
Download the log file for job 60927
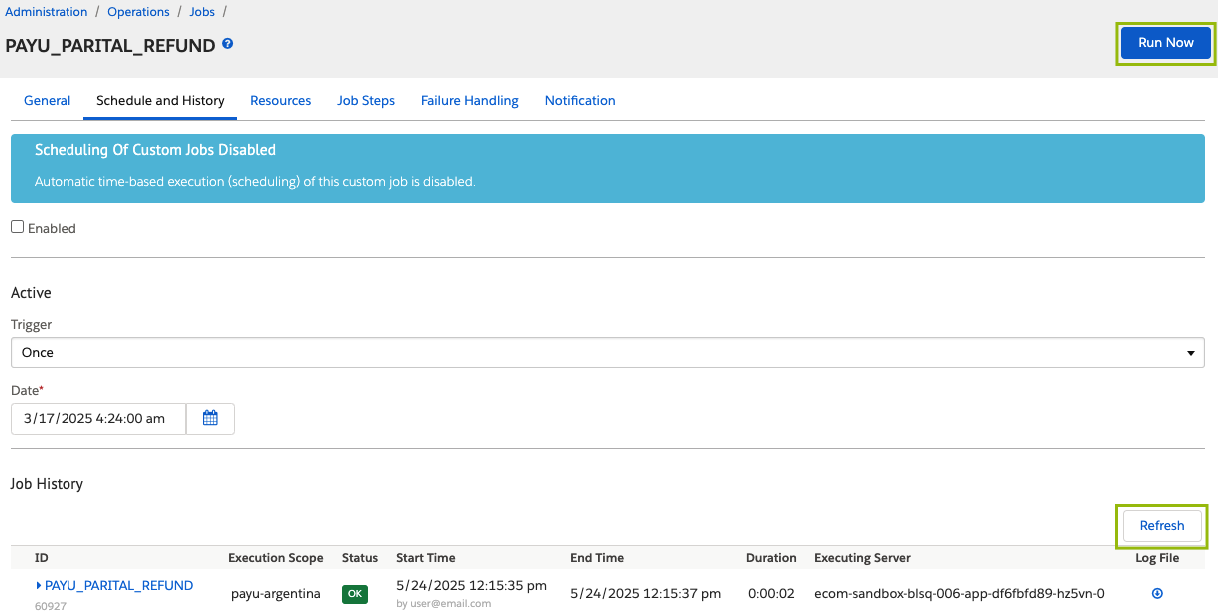tap(1157, 593)
